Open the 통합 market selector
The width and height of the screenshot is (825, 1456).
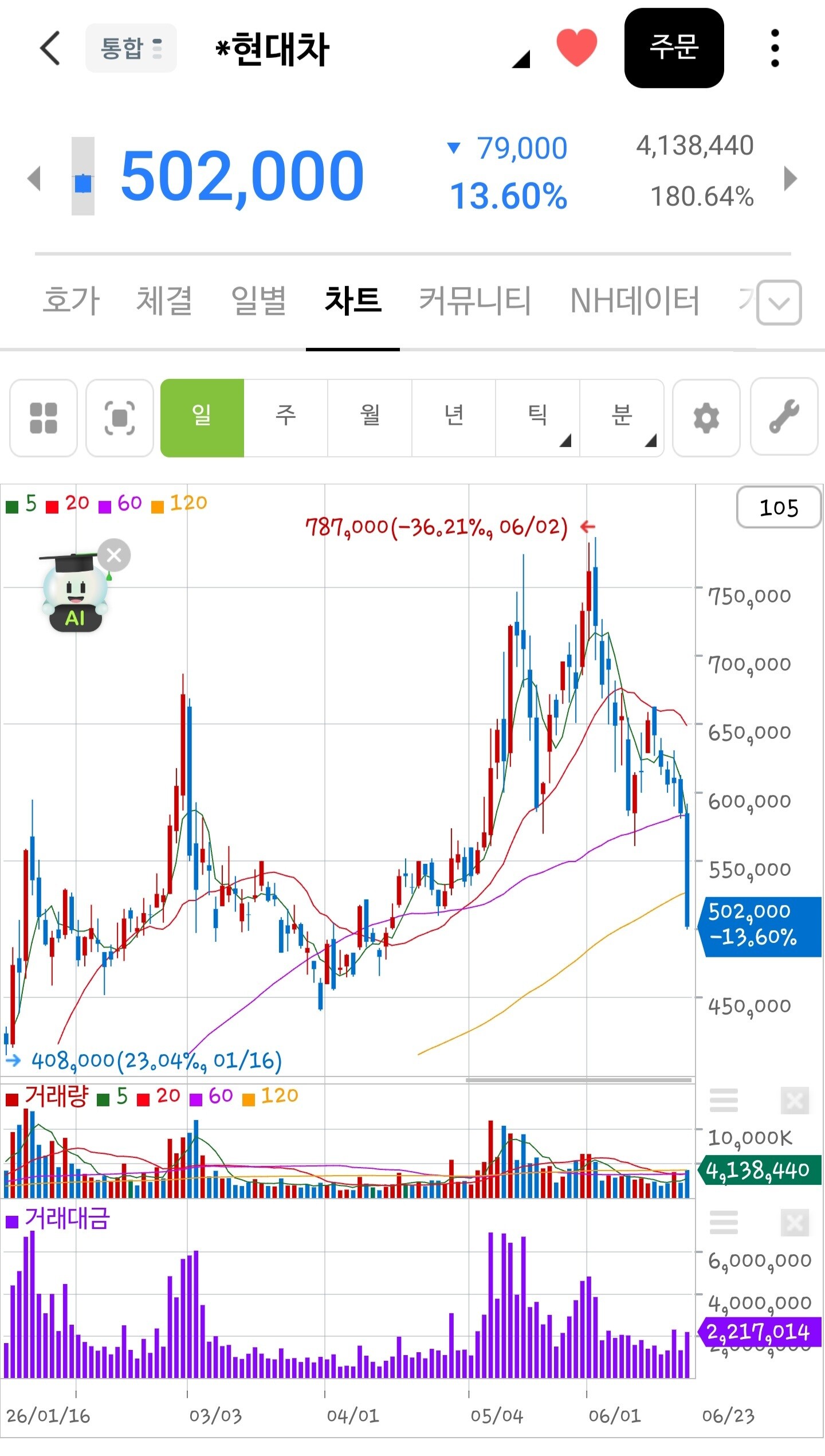coord(131,48)
